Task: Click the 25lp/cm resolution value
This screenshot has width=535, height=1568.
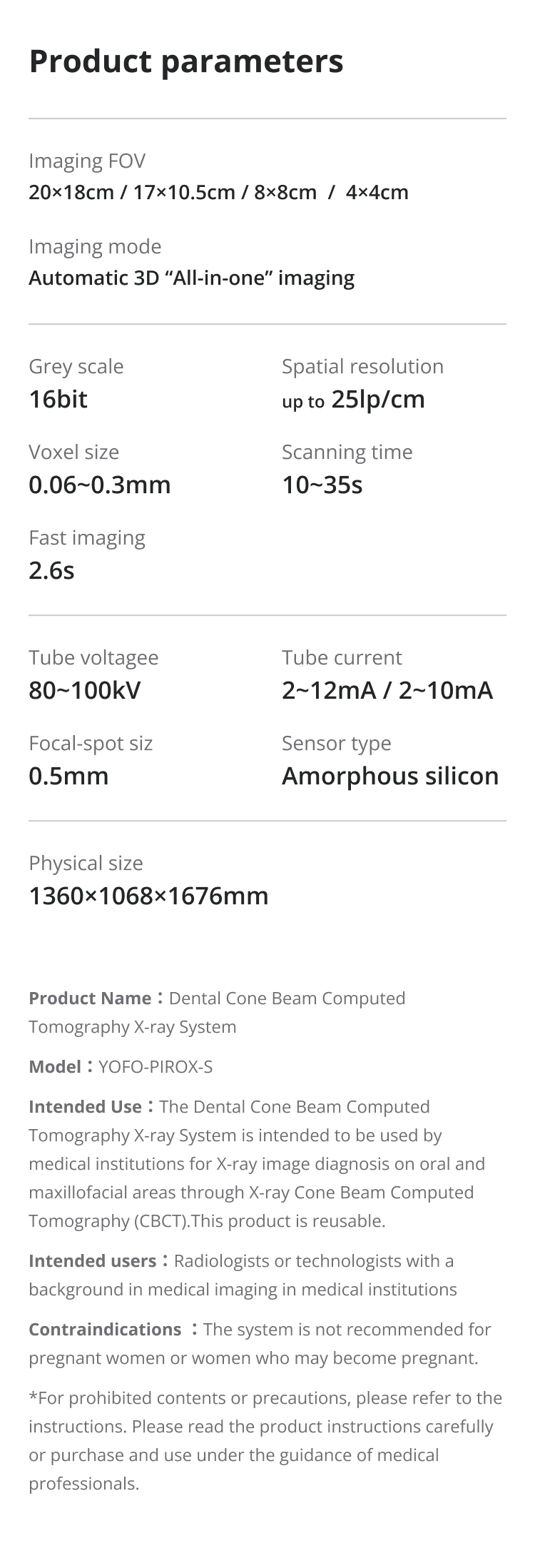Action: 377,400
